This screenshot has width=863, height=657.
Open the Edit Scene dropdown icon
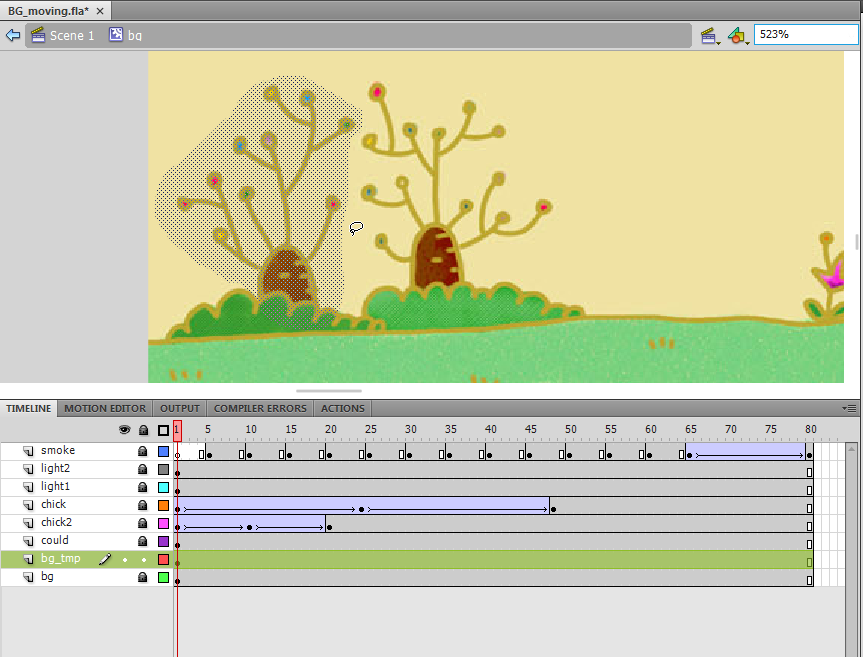click(x=710, y=36)
